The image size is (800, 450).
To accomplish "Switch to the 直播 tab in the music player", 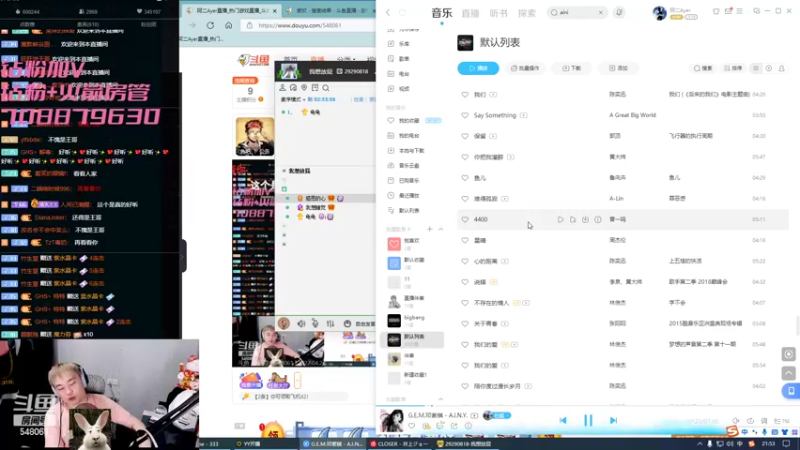I will pyautogui.click(x=470, y=13).
